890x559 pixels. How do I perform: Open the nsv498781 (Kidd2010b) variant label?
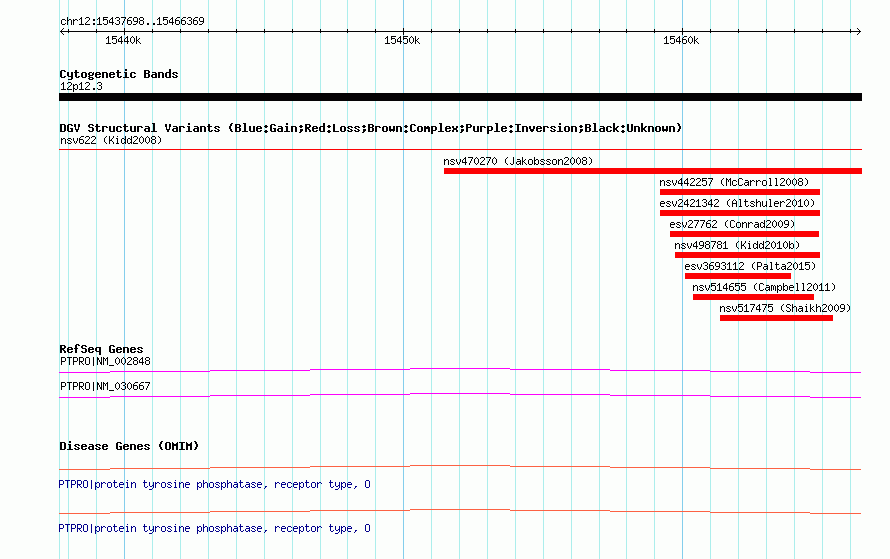coord(737,245)
